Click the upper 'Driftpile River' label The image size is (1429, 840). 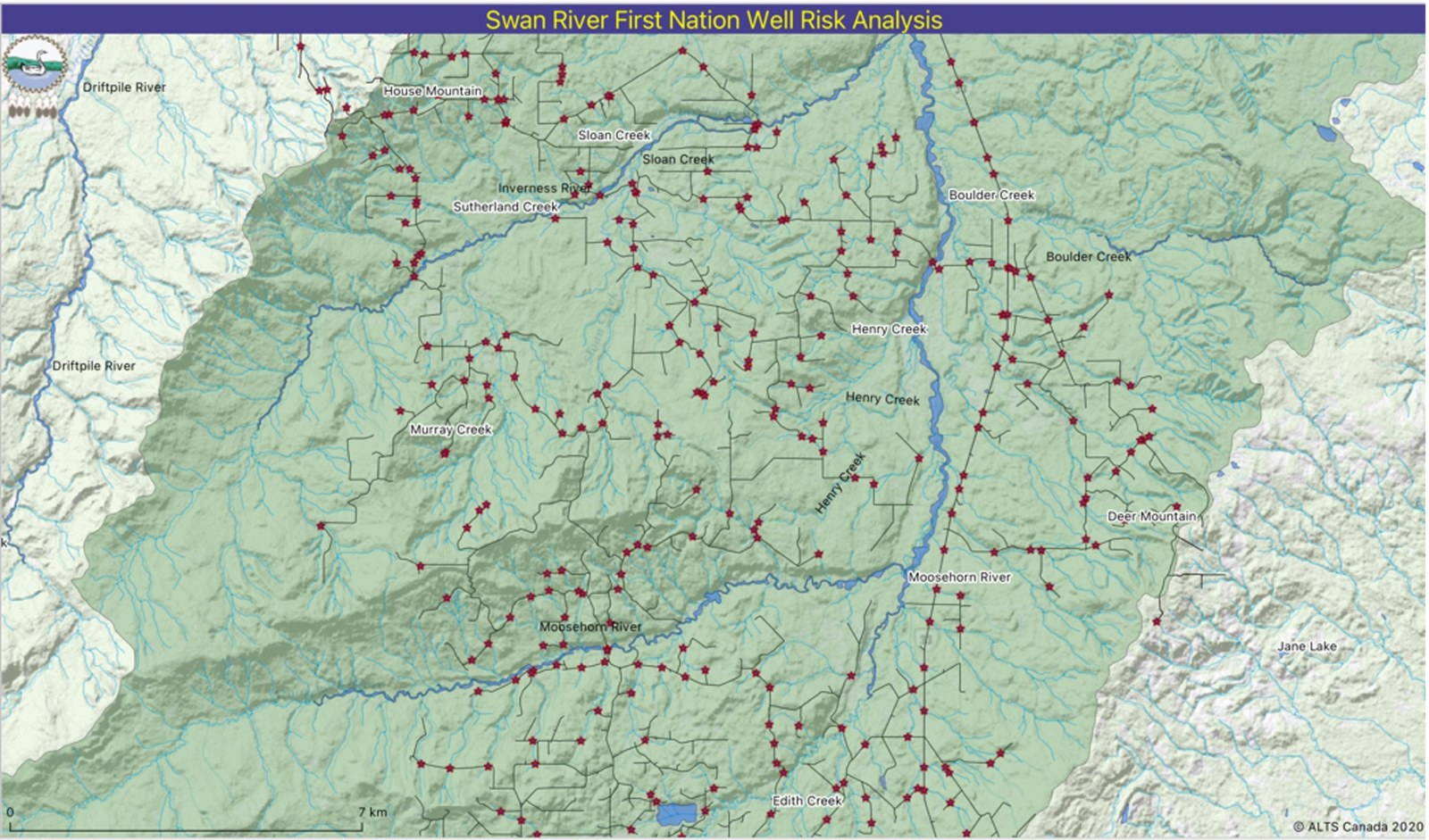pos(124,87)
